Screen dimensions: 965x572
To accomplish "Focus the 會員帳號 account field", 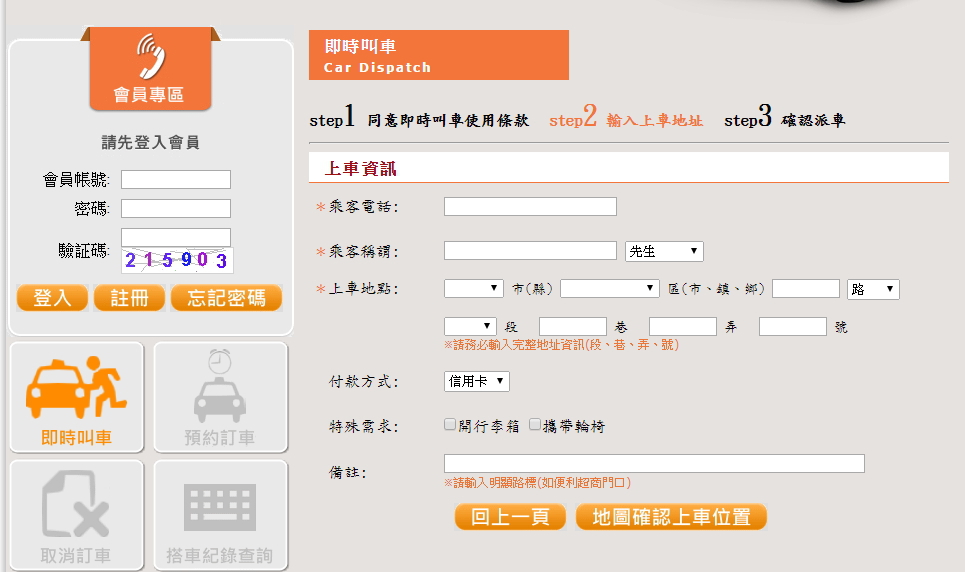I will pyautogui.click(x=176, y=179).
